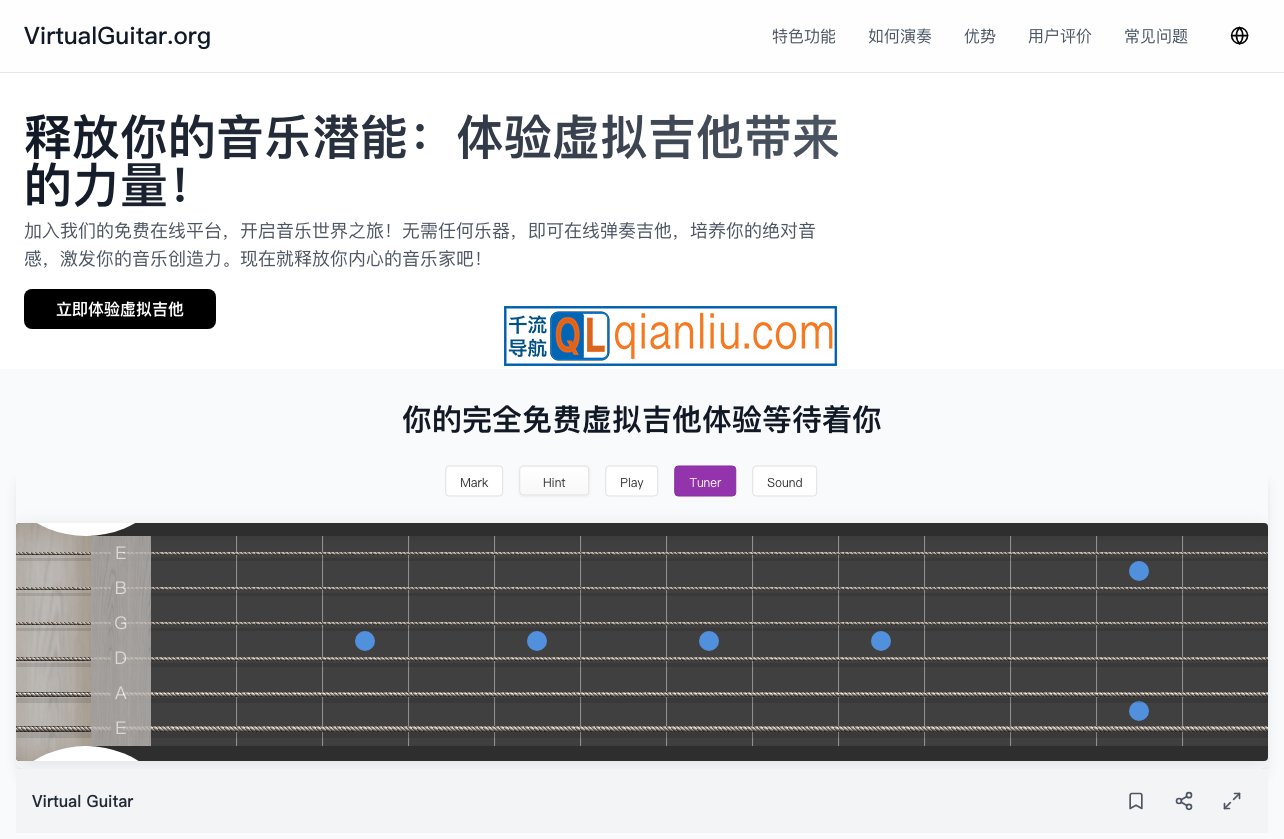Click the G string label on the fretboard

120,623
